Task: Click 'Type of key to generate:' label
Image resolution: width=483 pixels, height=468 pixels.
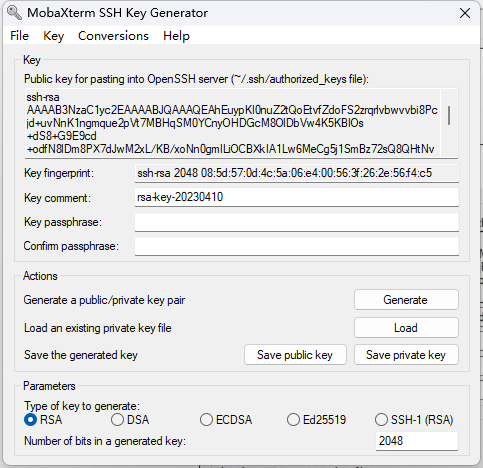Action: click(82, 406)
